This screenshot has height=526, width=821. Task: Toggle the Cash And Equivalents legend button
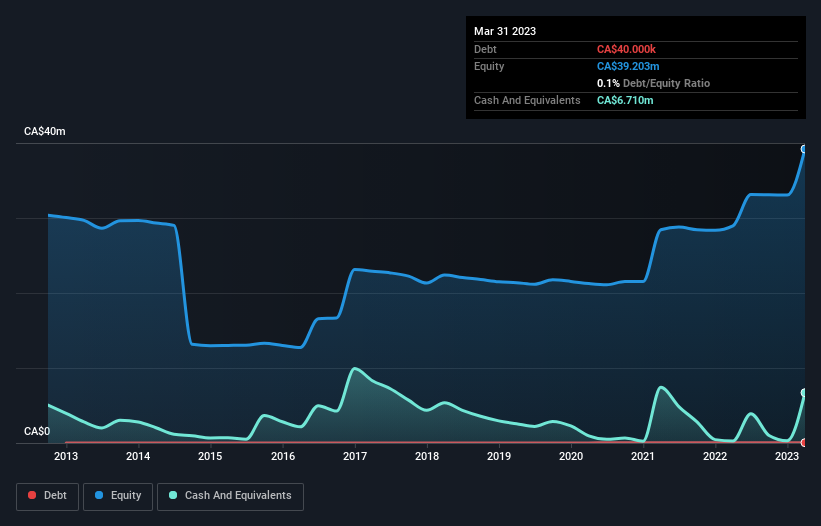tap(230, 496)
